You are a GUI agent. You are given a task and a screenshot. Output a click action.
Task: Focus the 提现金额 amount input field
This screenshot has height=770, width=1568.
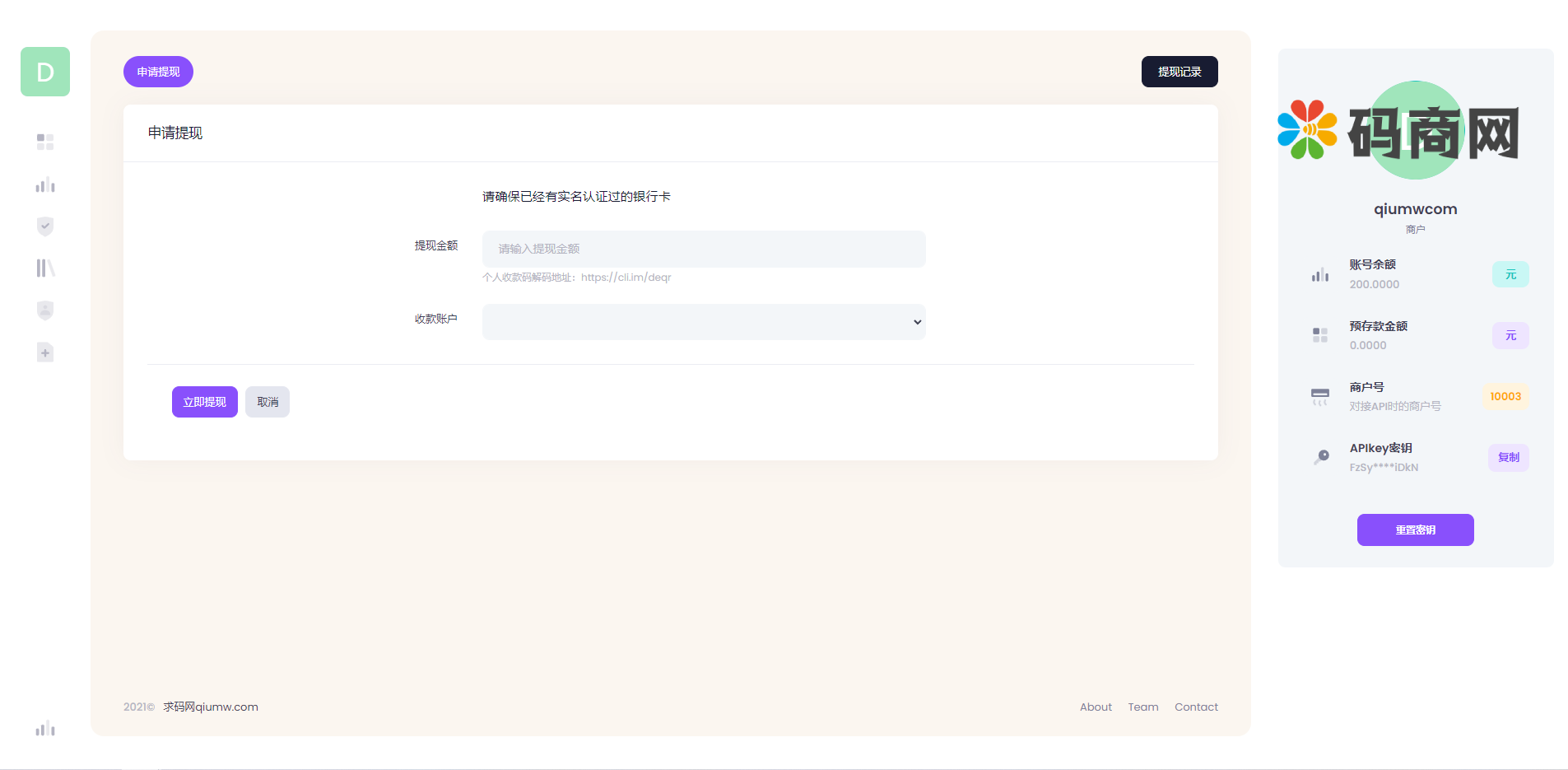pyautogui.click(x=704, y=249)
